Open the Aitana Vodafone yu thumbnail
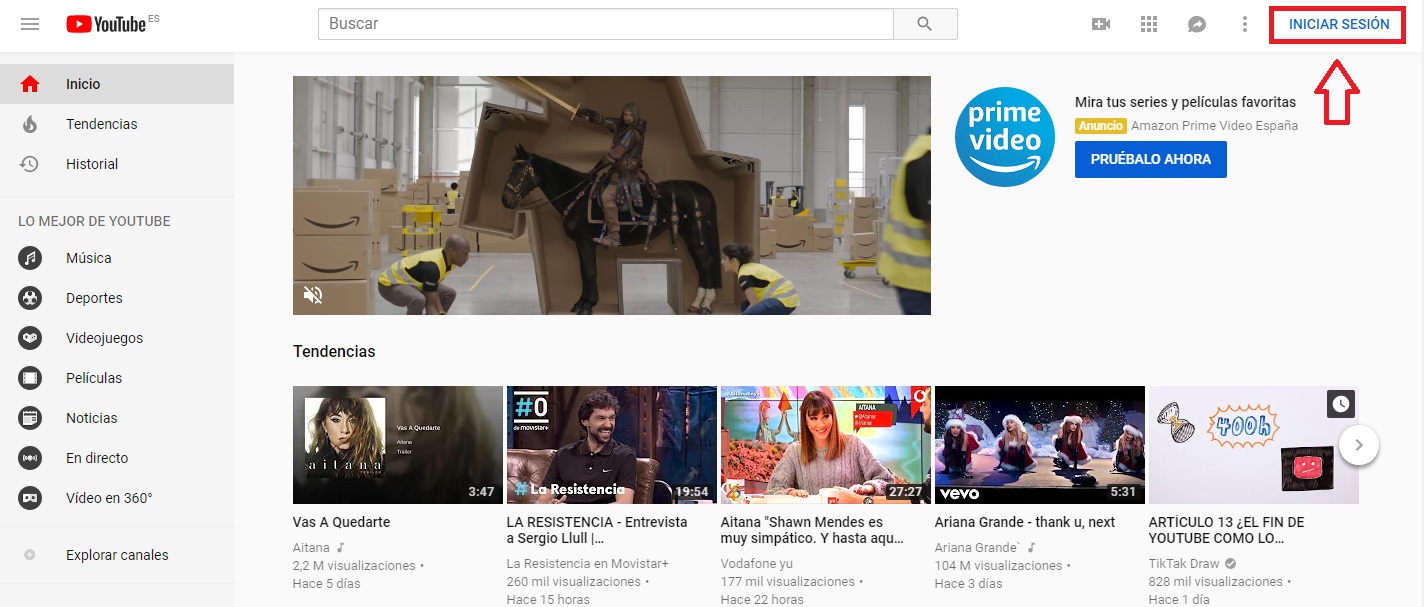The image size is (1424, 607). click(x=826, y=445)
